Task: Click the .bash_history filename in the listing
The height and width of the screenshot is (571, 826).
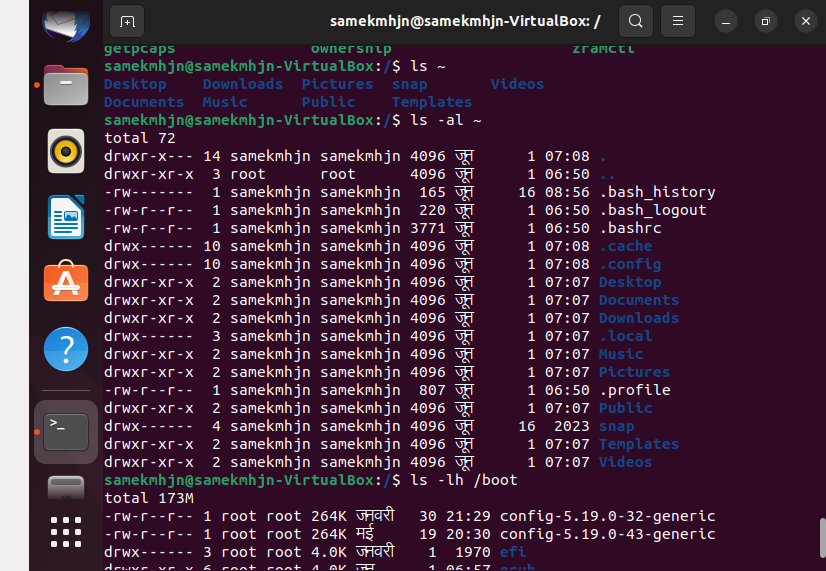Action: (x=657, y=192)
